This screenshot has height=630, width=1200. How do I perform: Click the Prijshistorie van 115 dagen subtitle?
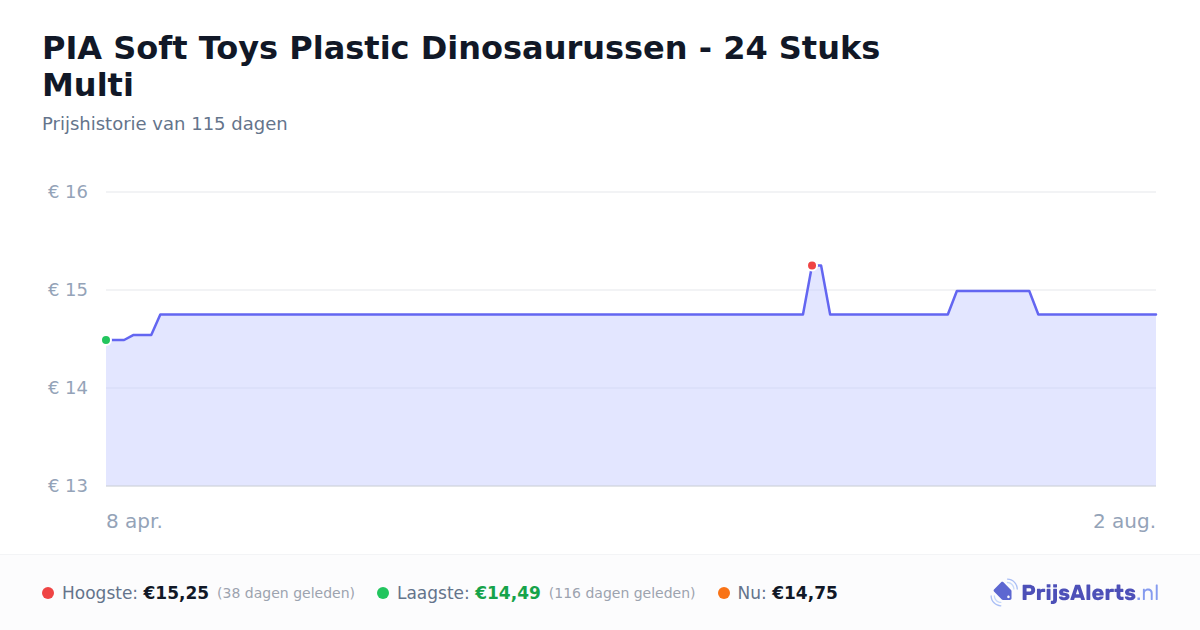165,124
